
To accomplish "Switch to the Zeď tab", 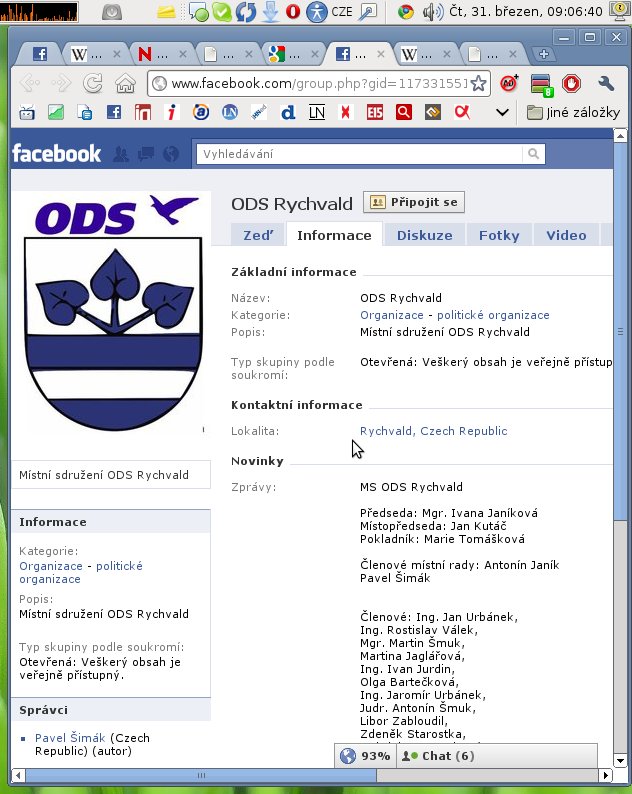I will tap(258, 235).
